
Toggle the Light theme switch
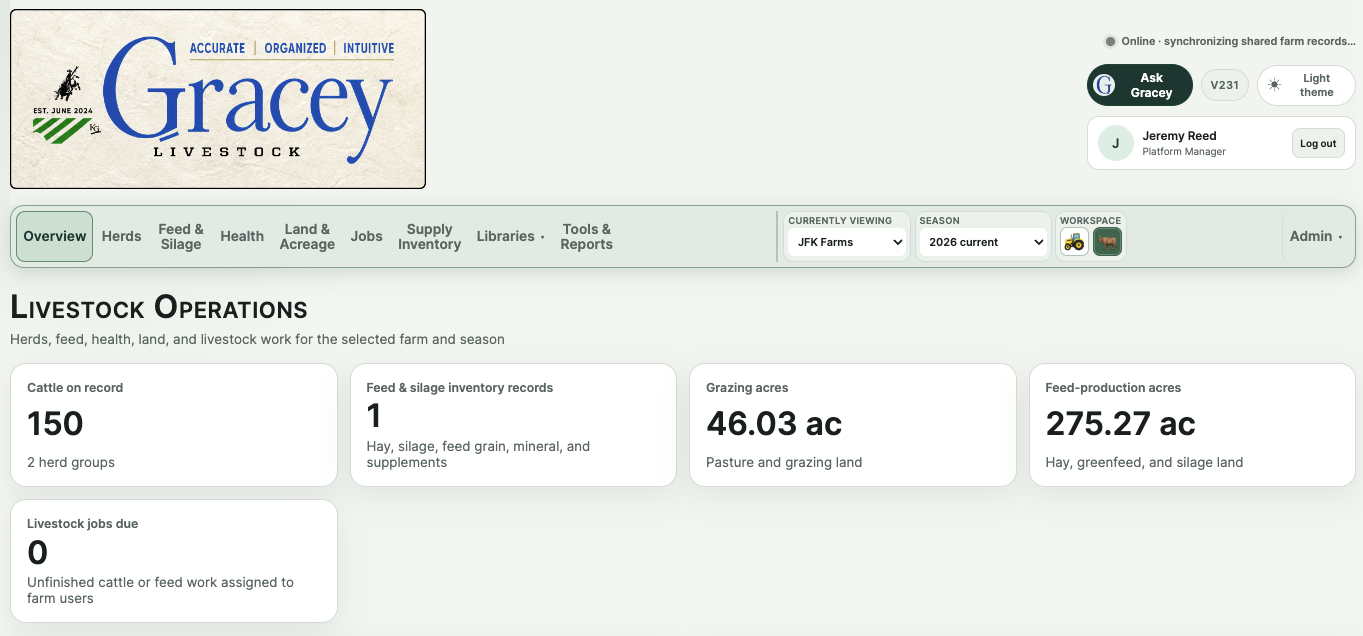pyautogui.click(x=1306, y=85)
